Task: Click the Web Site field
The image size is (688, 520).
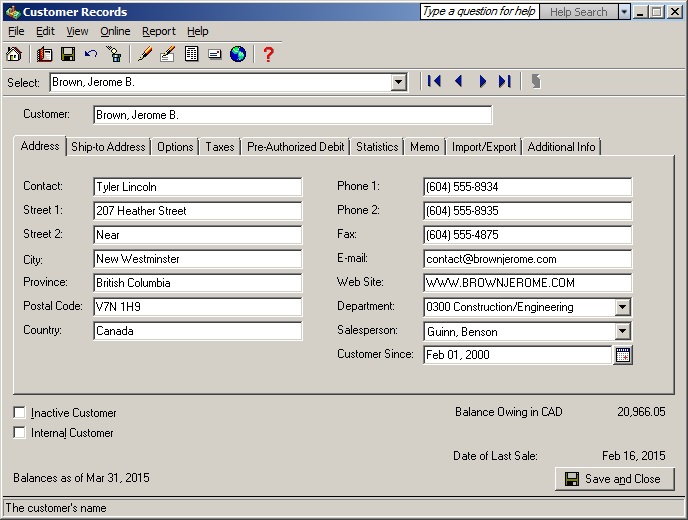Action: (527, 283)
